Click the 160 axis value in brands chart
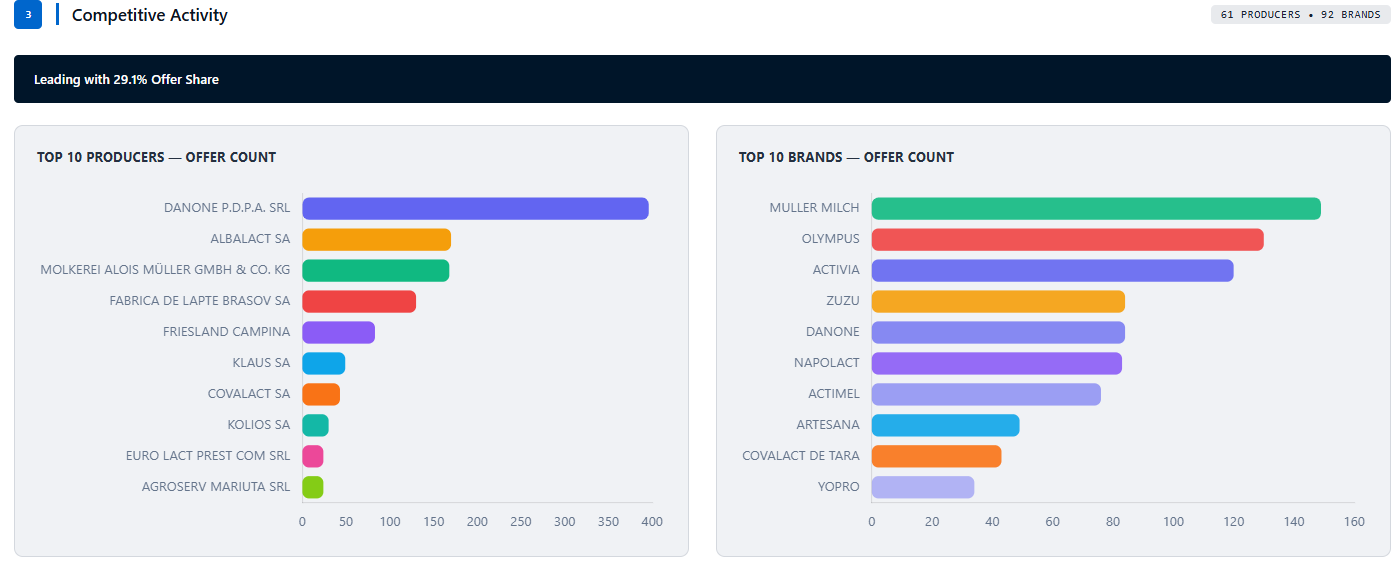1400x570 pixels. pyautogui.click(x=1354, y=522)
